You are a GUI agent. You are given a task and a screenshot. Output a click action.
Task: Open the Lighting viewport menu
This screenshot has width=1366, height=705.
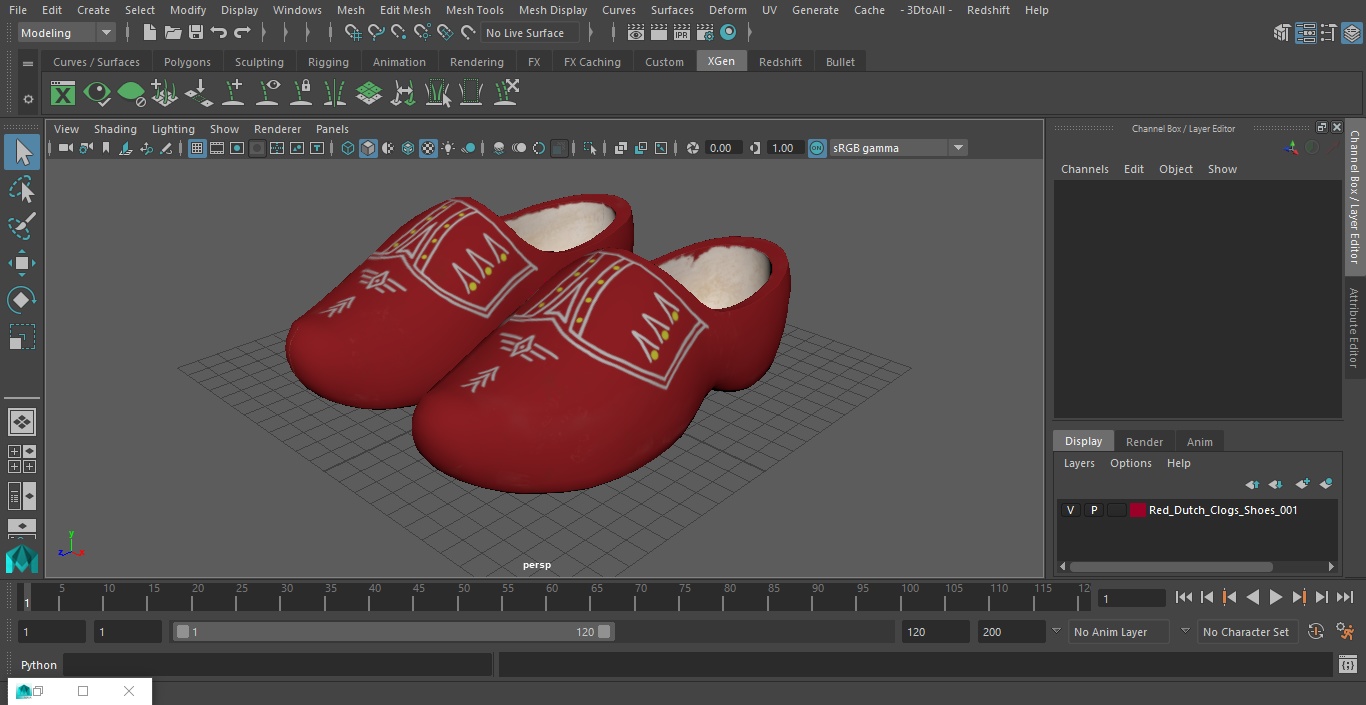click(x=173, y=129)
